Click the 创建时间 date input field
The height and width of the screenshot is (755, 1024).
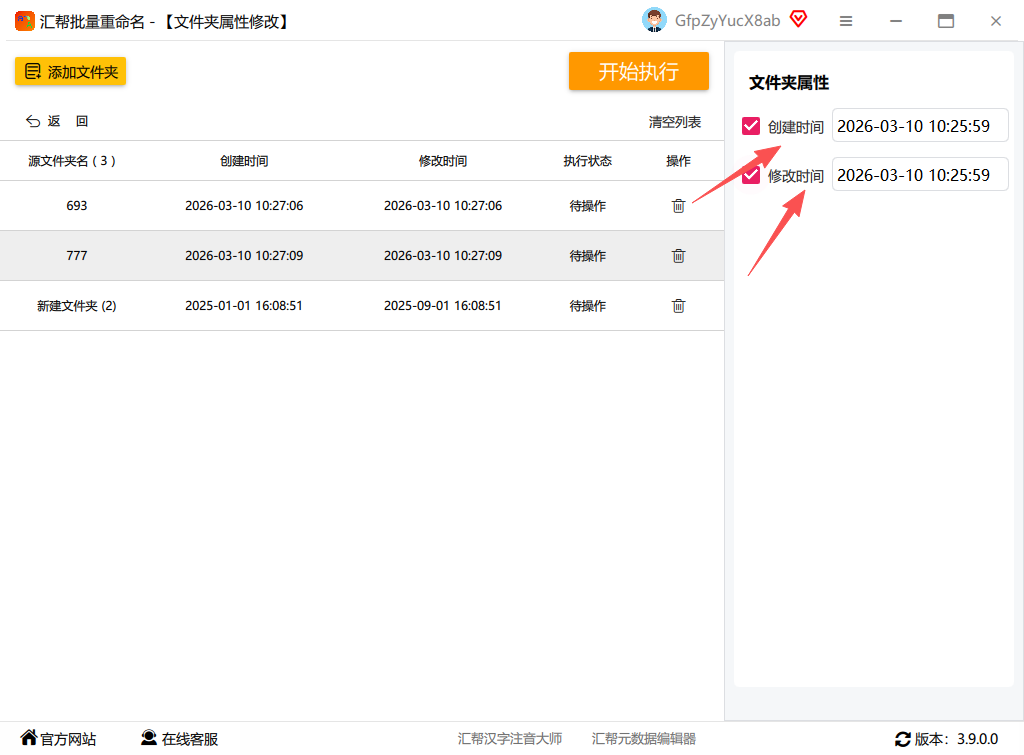[920, 125]
